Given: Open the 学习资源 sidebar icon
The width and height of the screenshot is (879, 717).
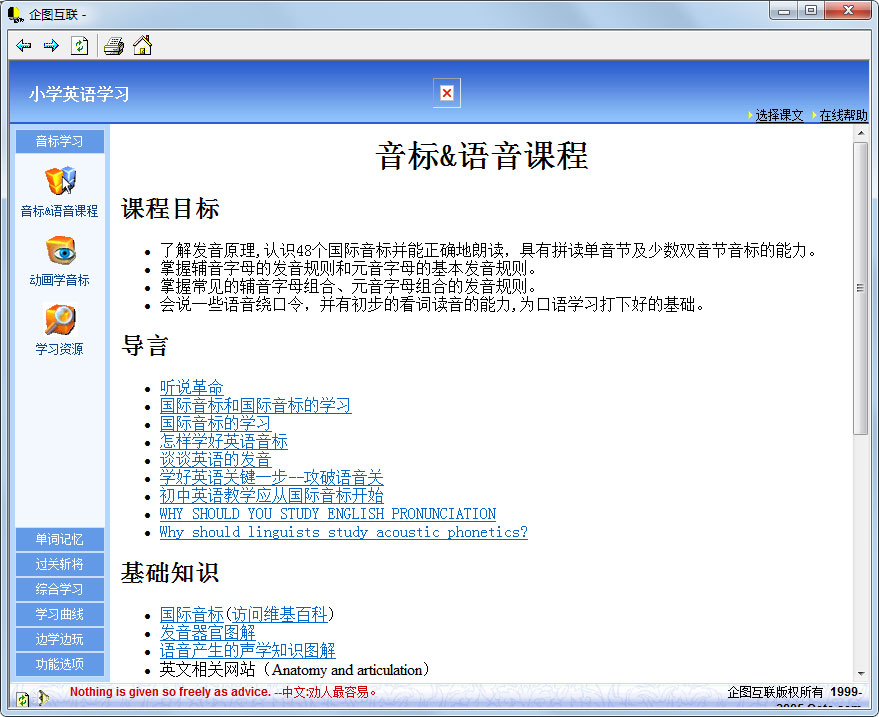Looking at the screenshot, I should pyautogui.click(x=60, y=319).
